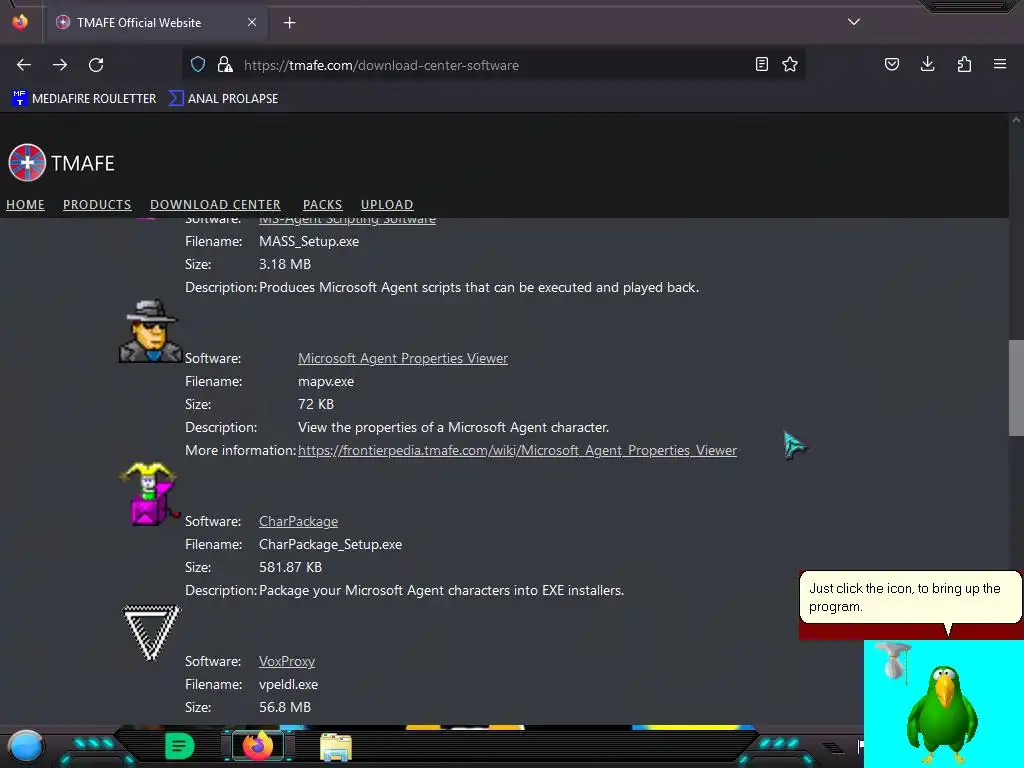
Task: Click the CharPackage_Setup.exe filename text
Action: (330, 545)
